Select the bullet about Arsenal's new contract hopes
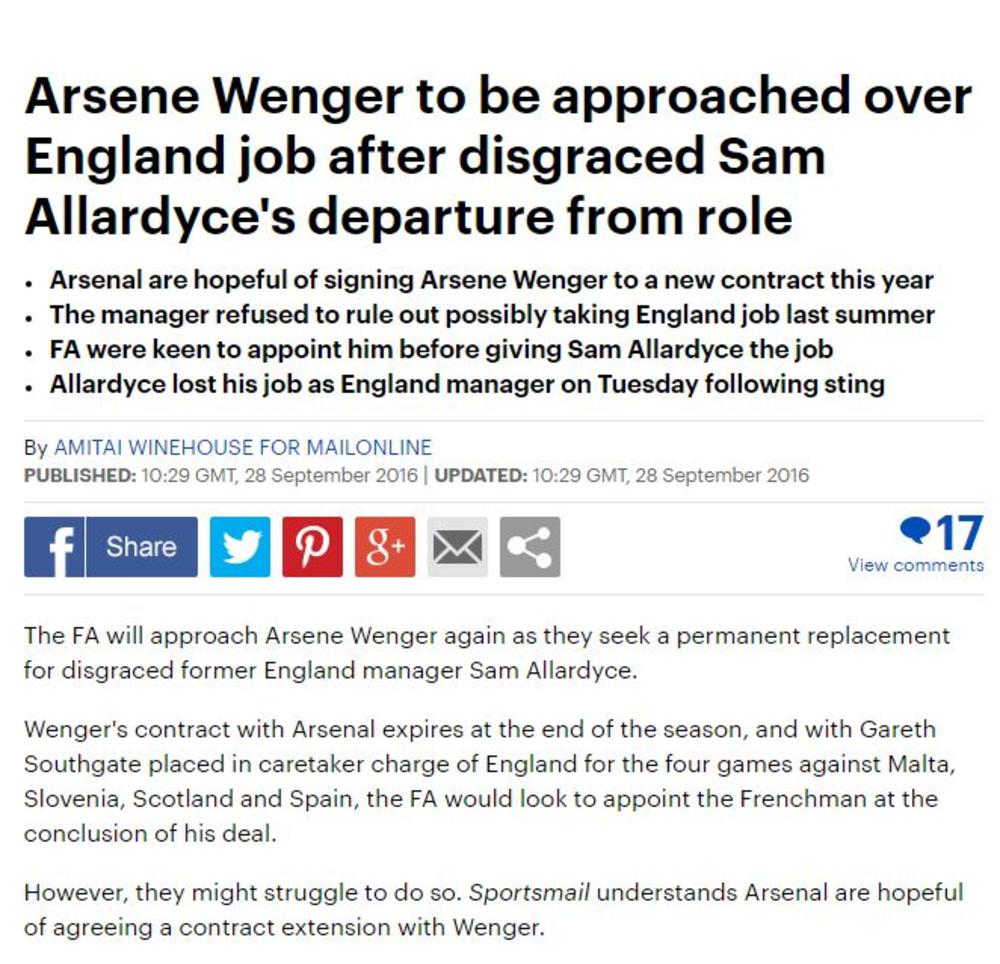Viewport: 1000px width, 964px height. point(491,280)
